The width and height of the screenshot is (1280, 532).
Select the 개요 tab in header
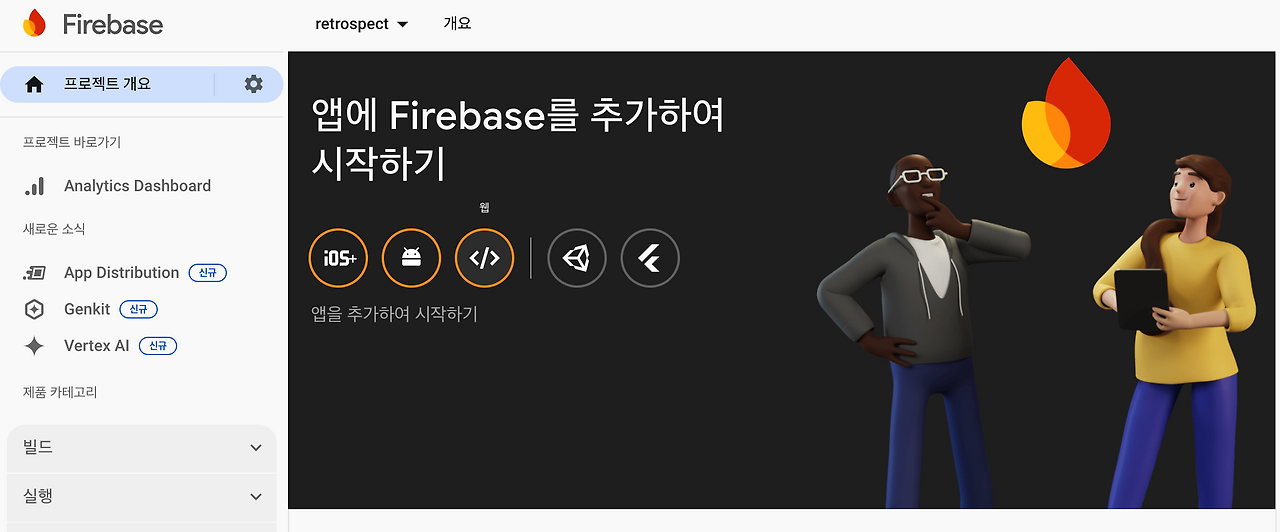click(457, 23)
